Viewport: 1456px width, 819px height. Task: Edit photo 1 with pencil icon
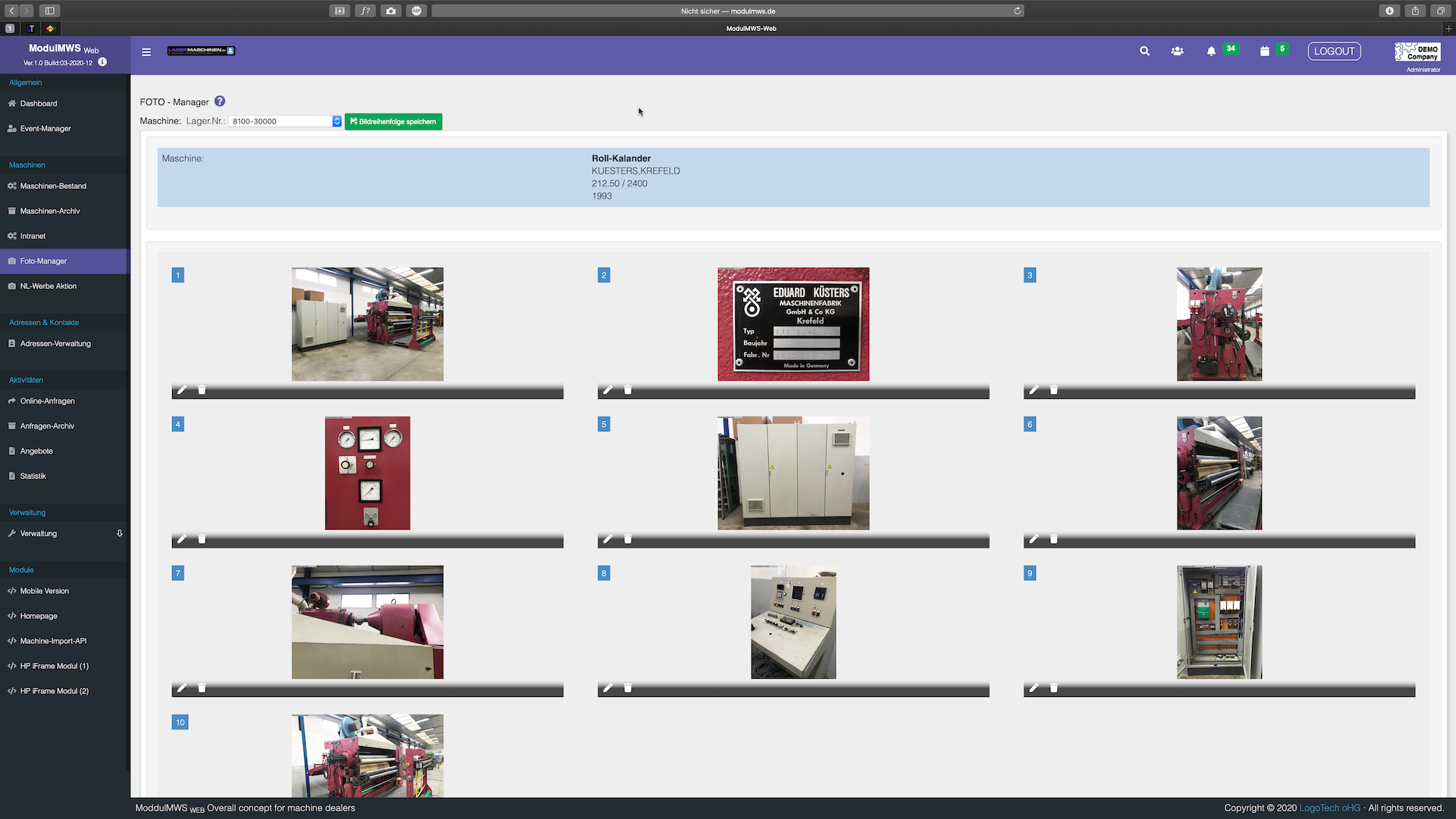[182, 391]
